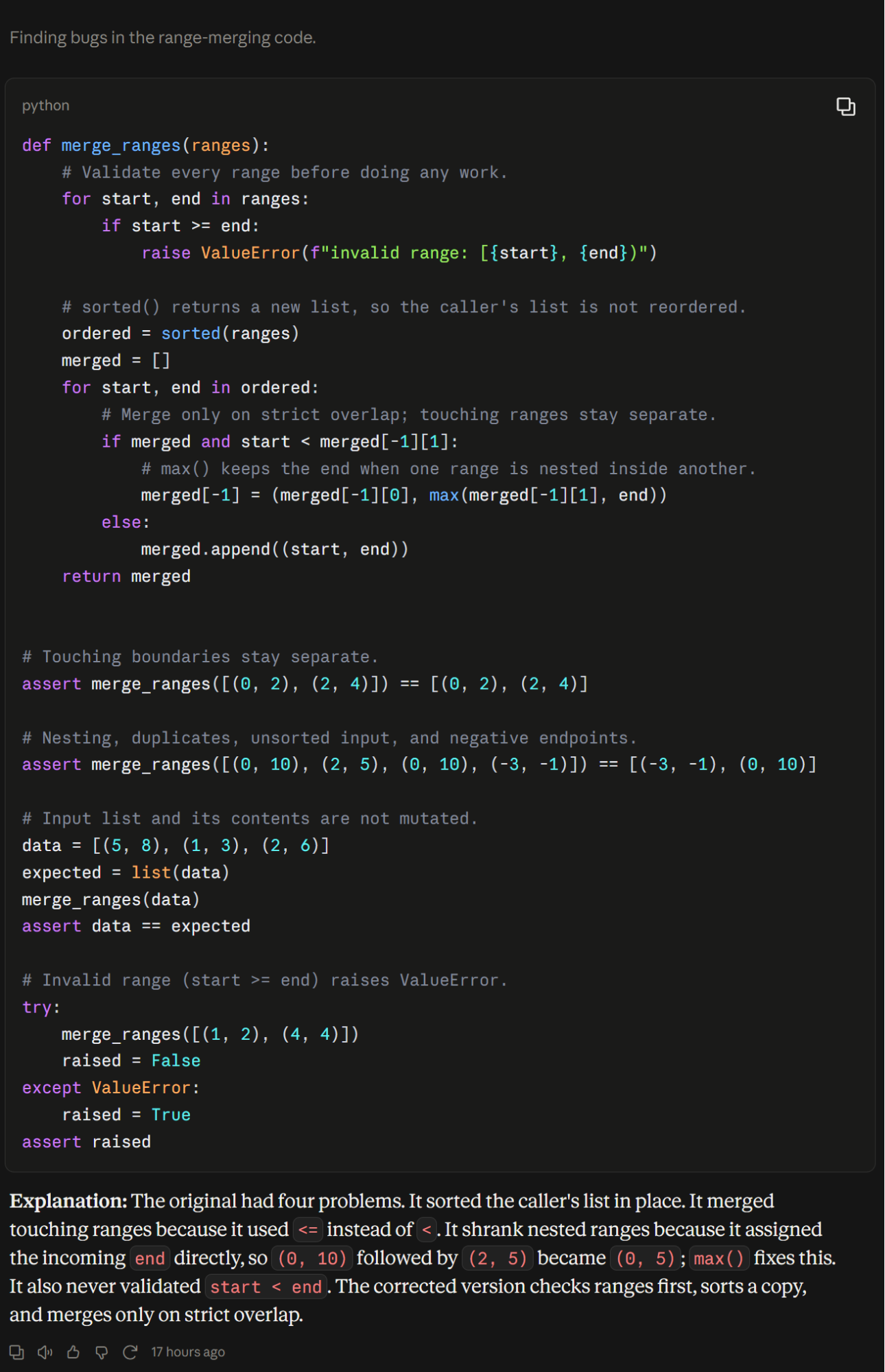This screenshot has height=1372, width=885.
Task: Click the 'def merge_ranges(ranges):' line
Action: tap(145, 146)
